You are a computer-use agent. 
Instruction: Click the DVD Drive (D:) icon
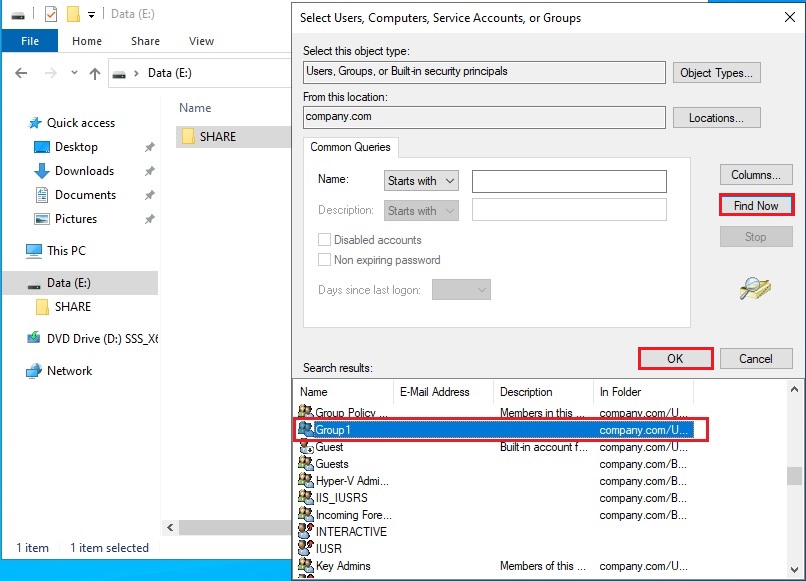click(34, 339)
